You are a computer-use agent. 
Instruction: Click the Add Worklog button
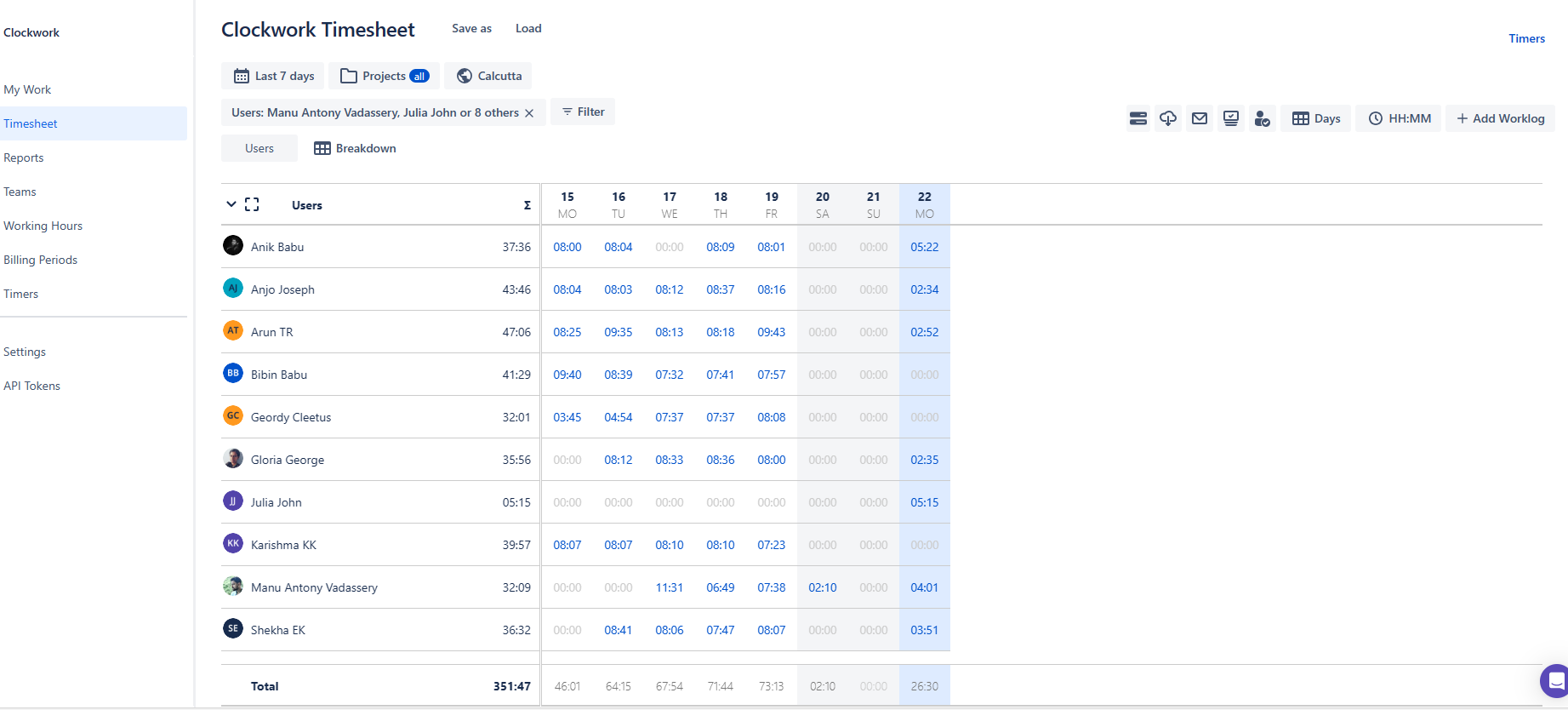[x=1500, y=118]
